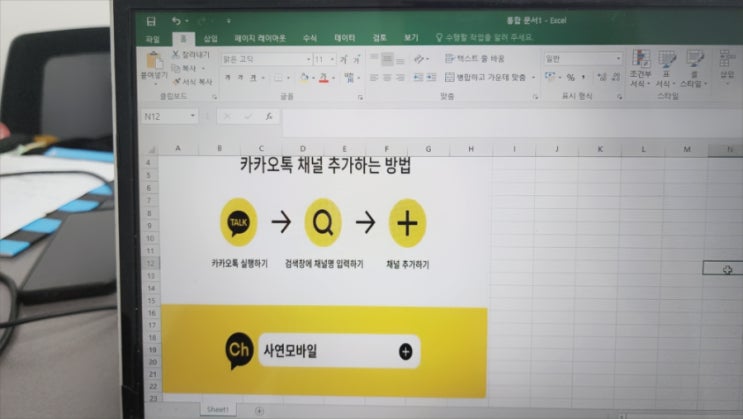Open the Insert (삽입) ribbon tab
Screen dimensions: 743x419
click(210, 38)
